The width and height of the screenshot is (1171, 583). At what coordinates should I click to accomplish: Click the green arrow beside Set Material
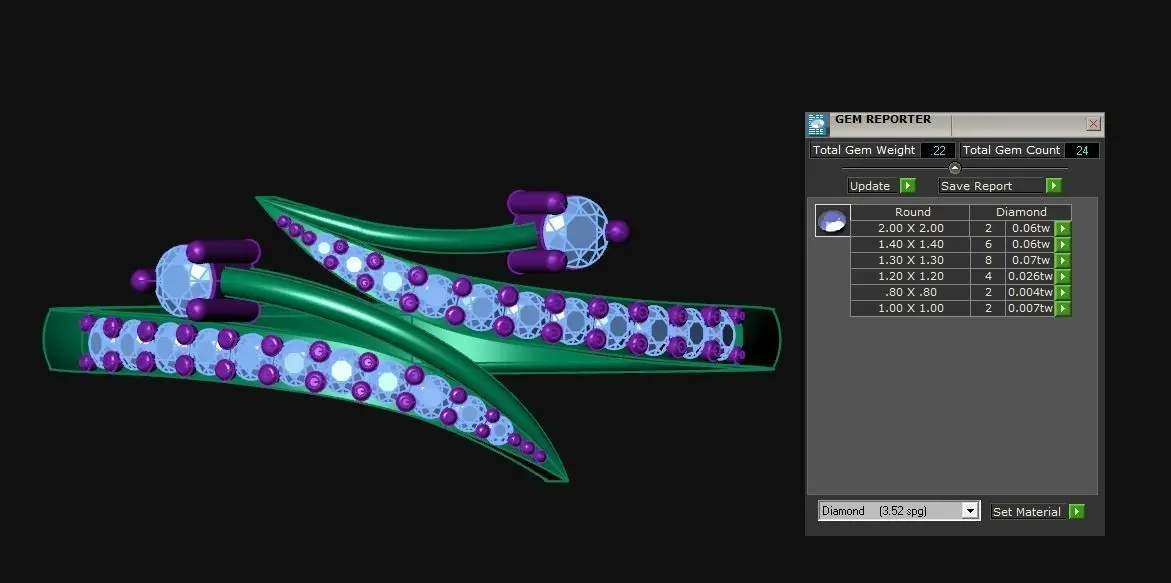tap(1076, 511)
